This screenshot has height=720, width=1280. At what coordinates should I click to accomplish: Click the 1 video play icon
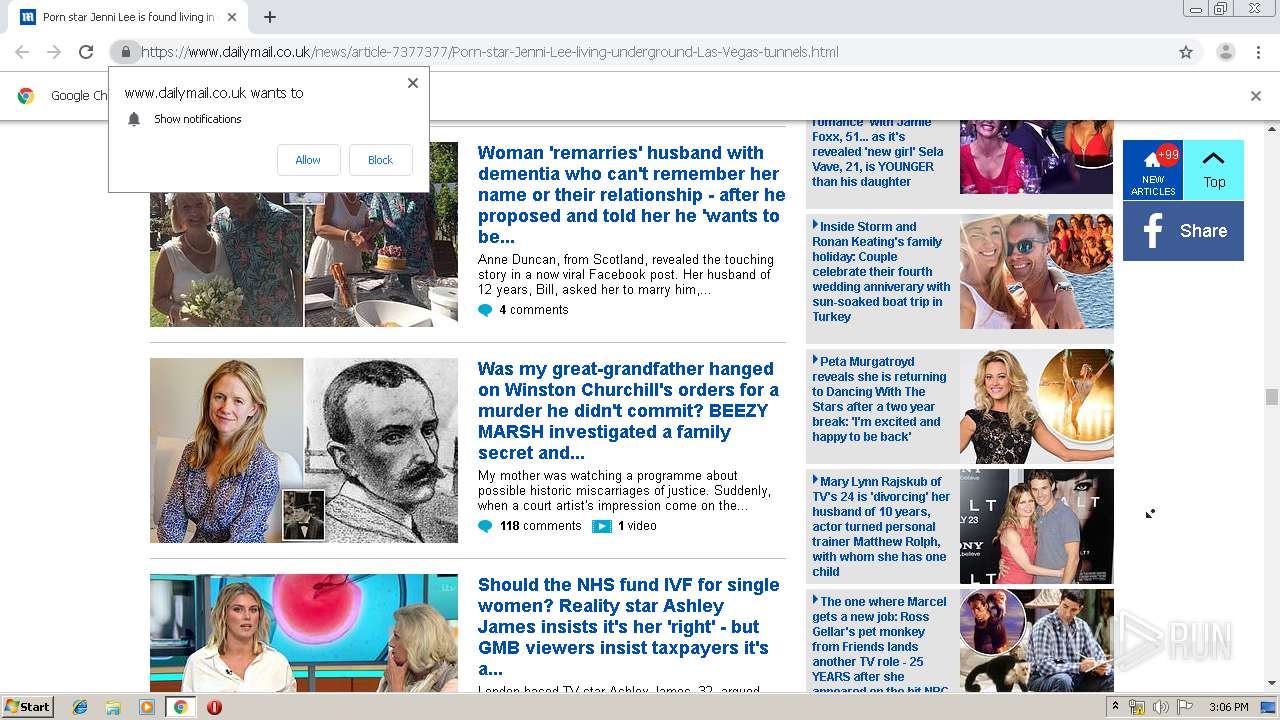pyautogui.click(x=601, y=526)
